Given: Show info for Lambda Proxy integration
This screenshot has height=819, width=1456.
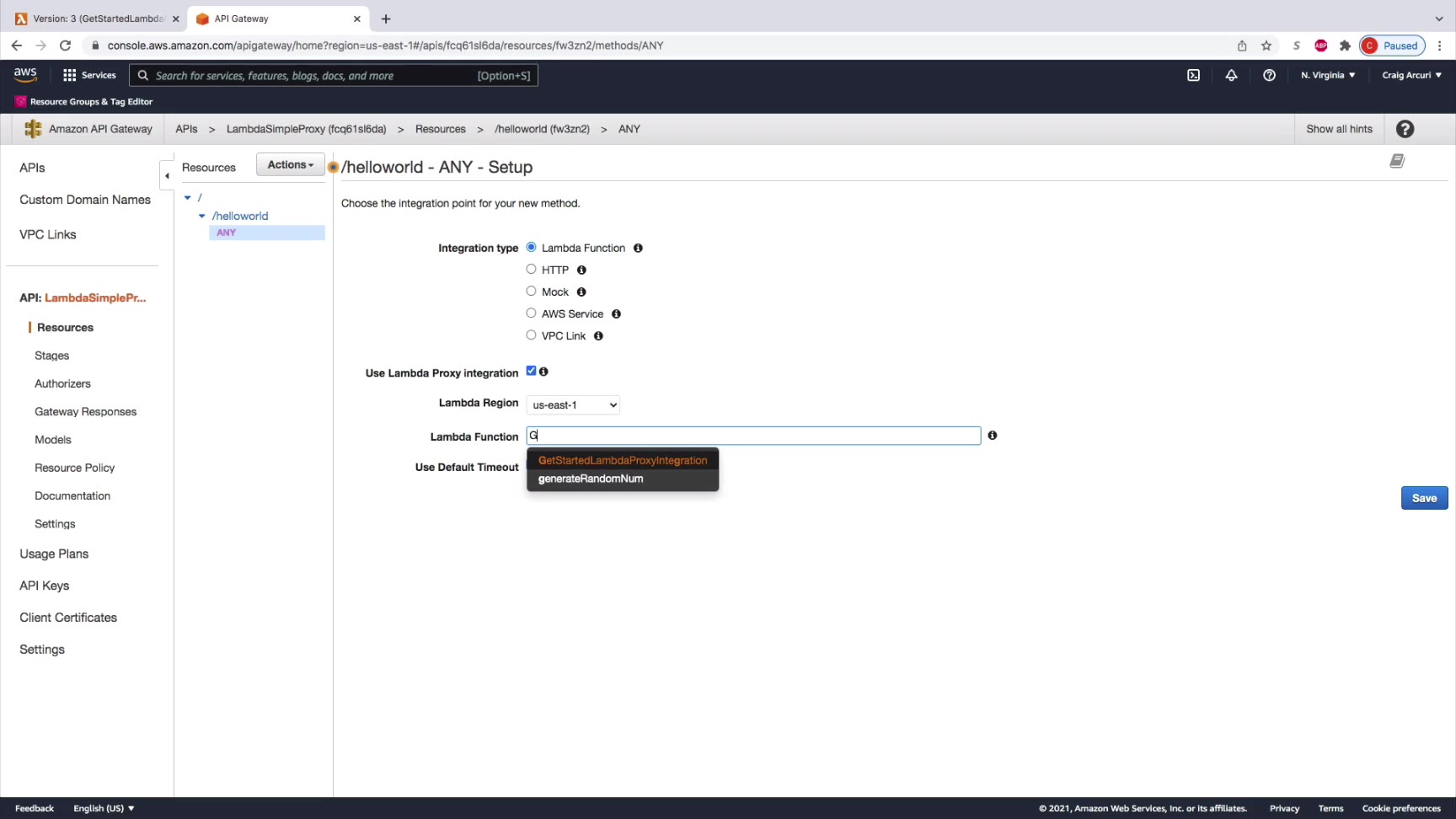Looking at the screenshot, I should [x=543, y=372].
